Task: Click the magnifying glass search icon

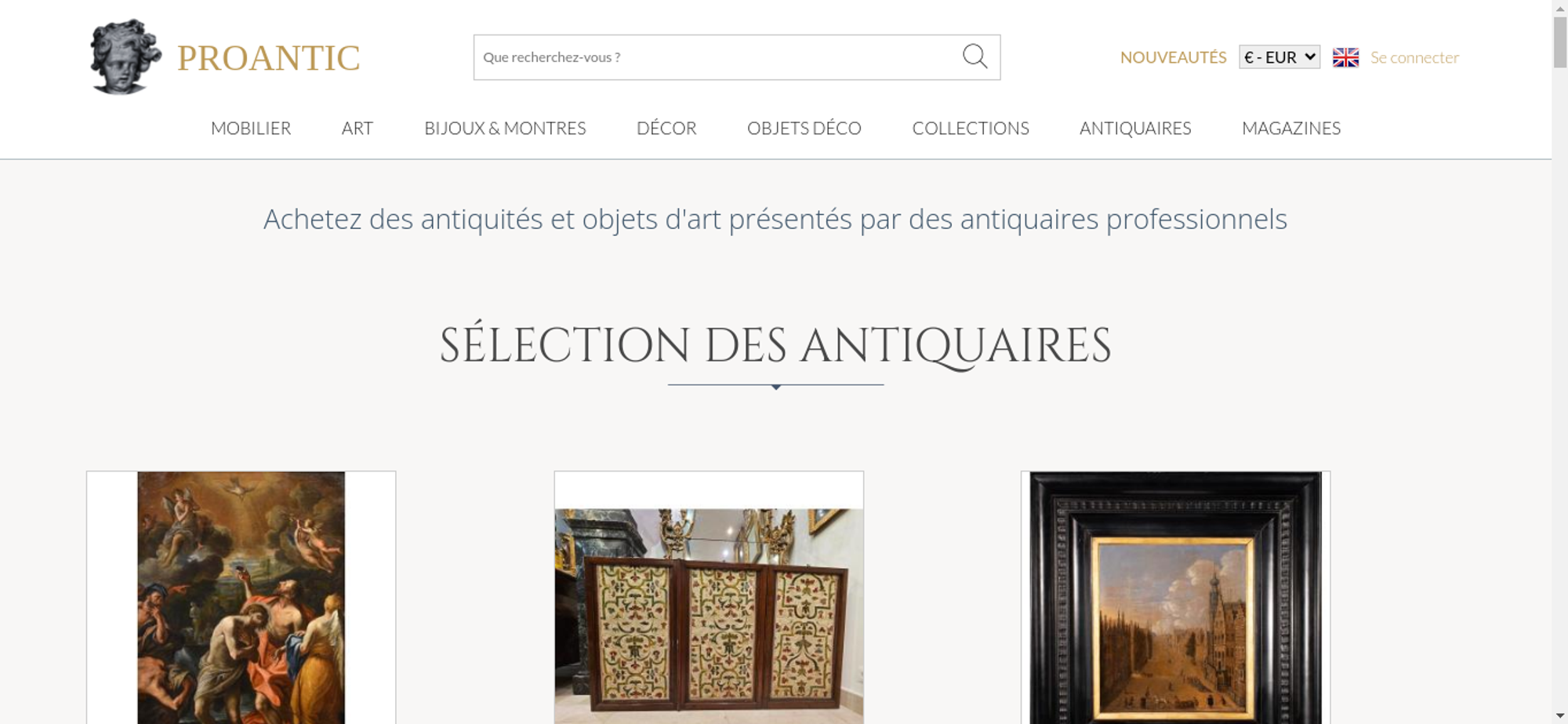Action: 975,56
